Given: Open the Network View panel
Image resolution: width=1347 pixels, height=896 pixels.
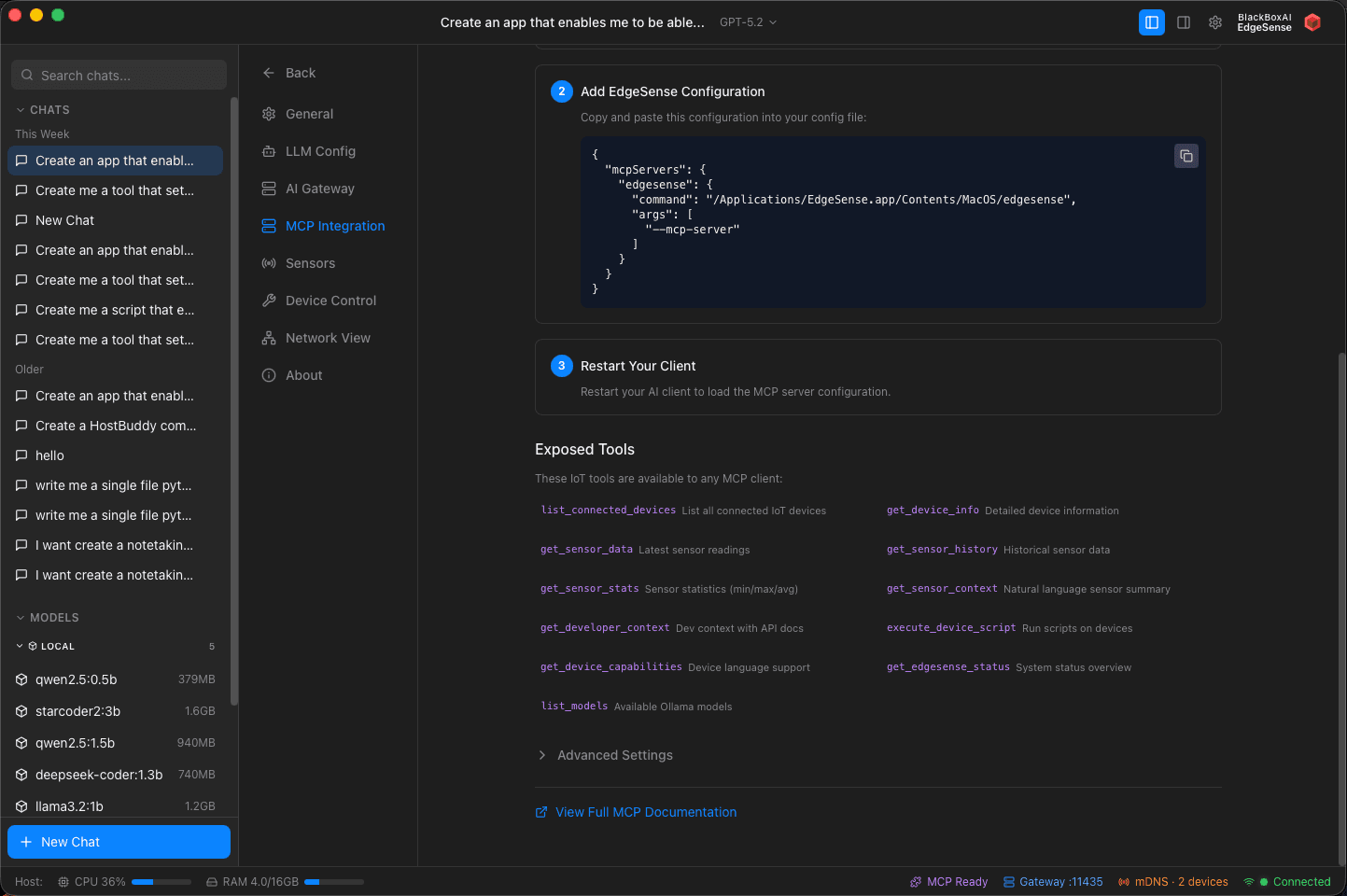Looking at the screenshot, I should click(328, 337).
